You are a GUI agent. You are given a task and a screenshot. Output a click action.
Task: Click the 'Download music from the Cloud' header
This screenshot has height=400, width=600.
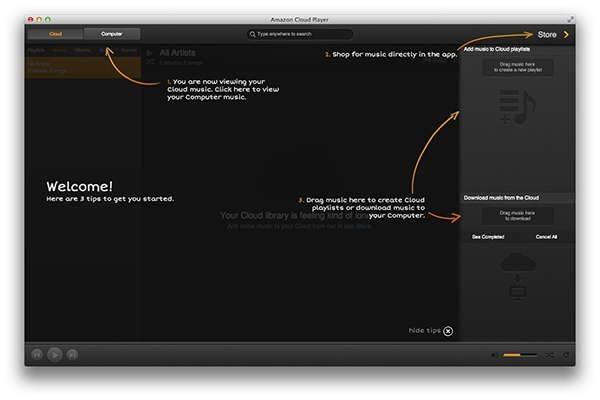point(501,198)
